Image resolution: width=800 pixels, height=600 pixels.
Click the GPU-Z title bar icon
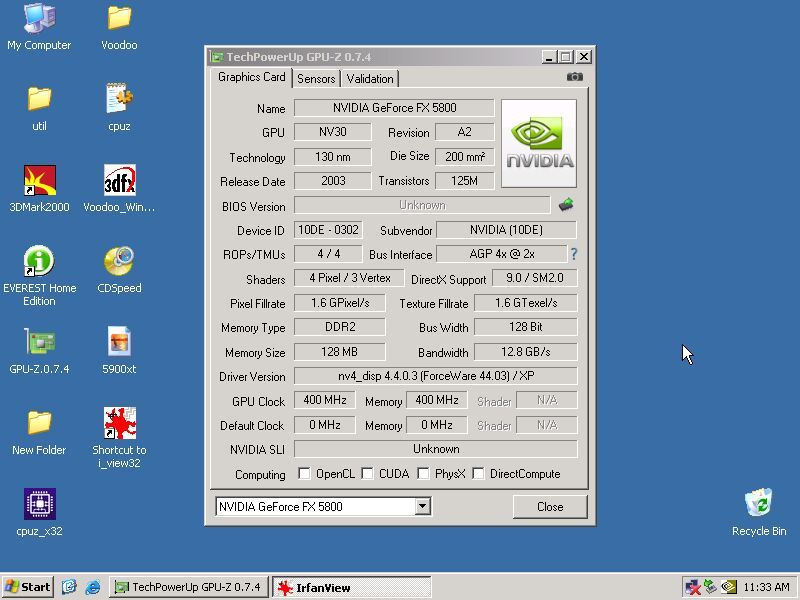pos(217,57)
